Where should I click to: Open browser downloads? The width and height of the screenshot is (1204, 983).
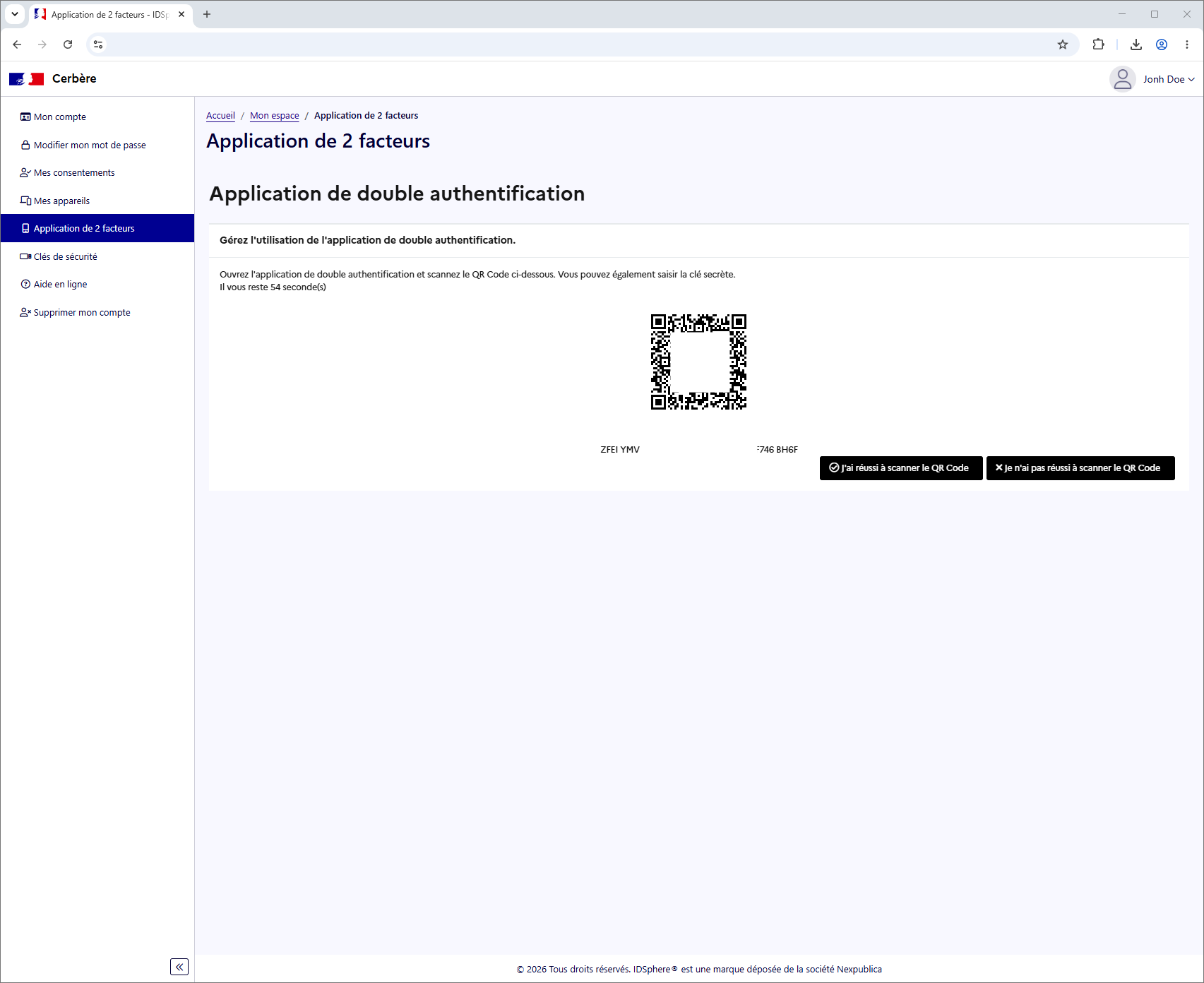1136,44
